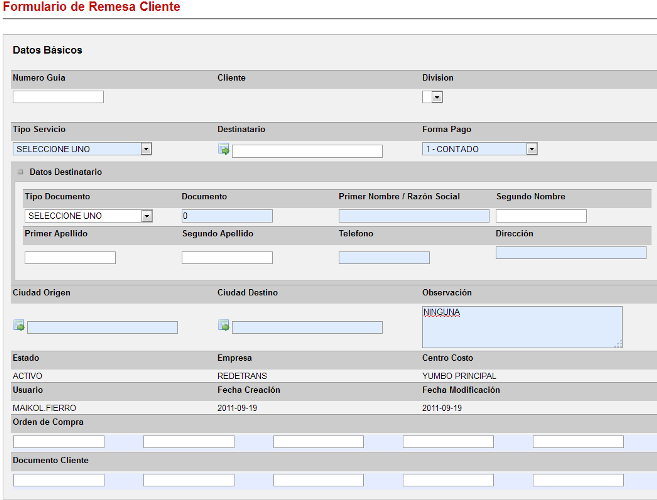This screenshot has height=500, width=657.
Task: Focus the Documento field
Action: click(227, 216)
